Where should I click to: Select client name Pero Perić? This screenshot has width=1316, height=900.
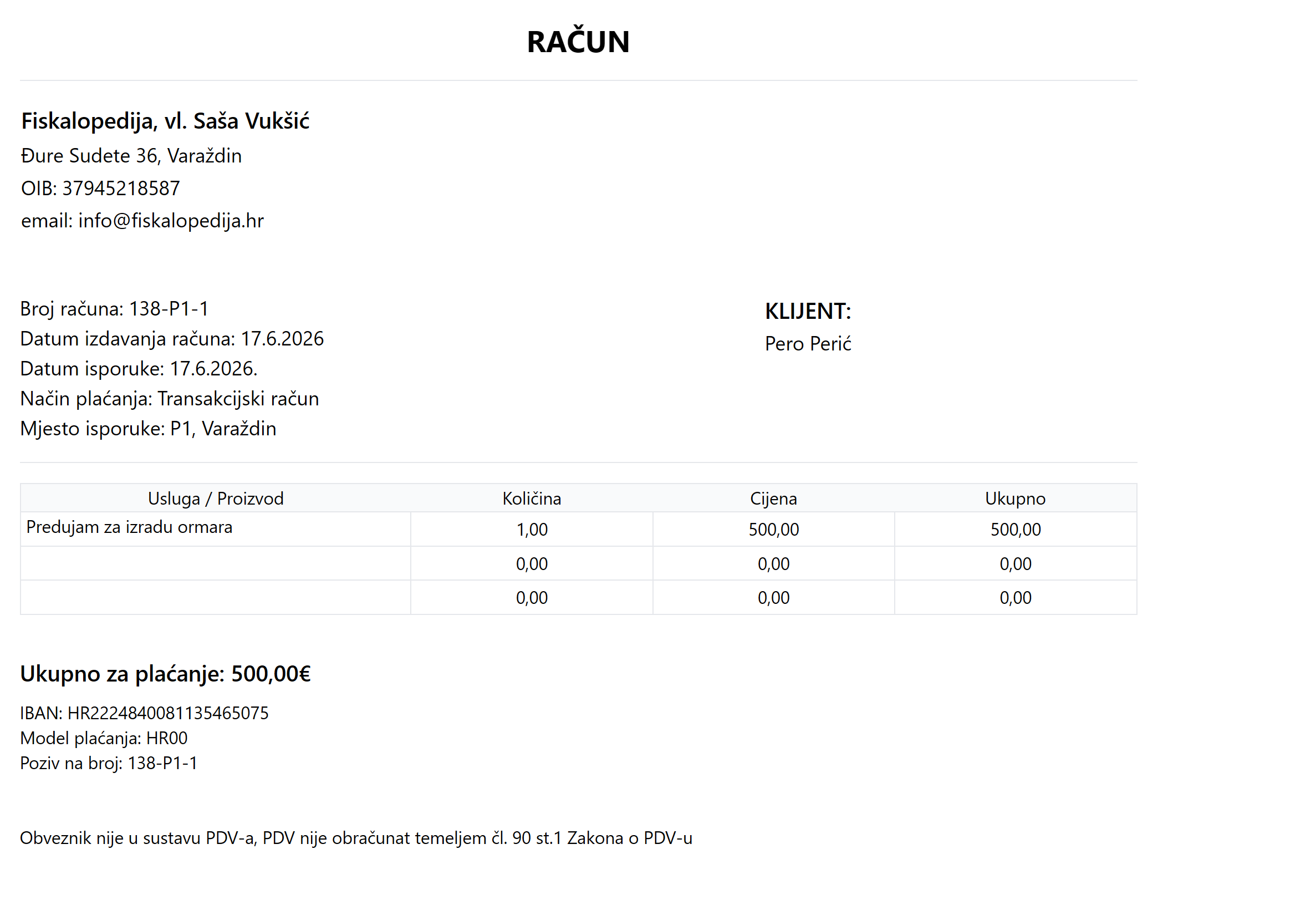[808, 344]
